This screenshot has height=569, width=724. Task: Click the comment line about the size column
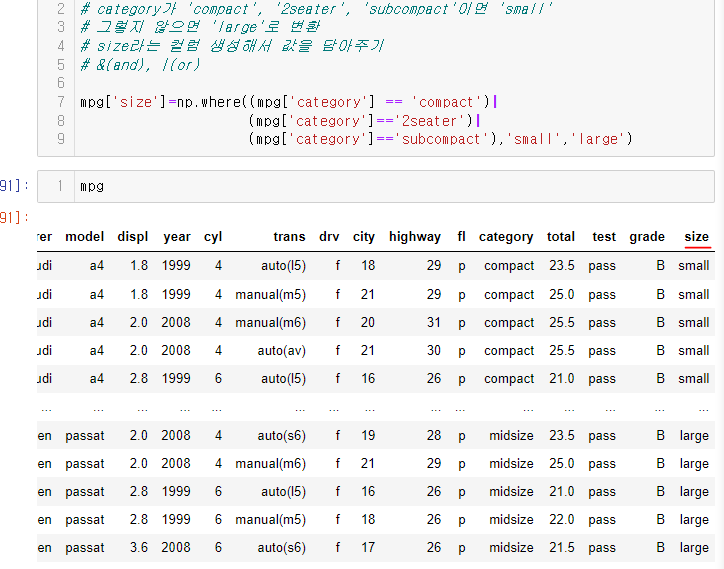(x=232, y=46)
